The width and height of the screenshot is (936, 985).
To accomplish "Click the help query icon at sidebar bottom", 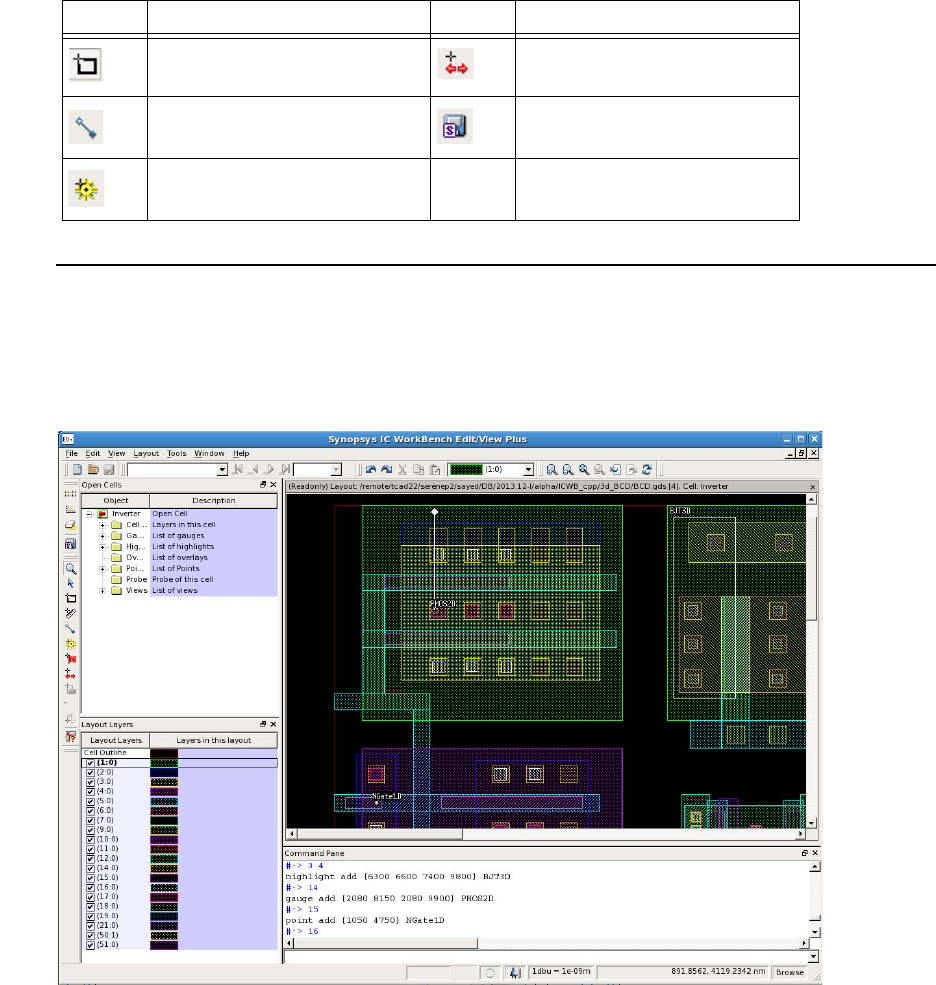I will click(x=71, y=737).
